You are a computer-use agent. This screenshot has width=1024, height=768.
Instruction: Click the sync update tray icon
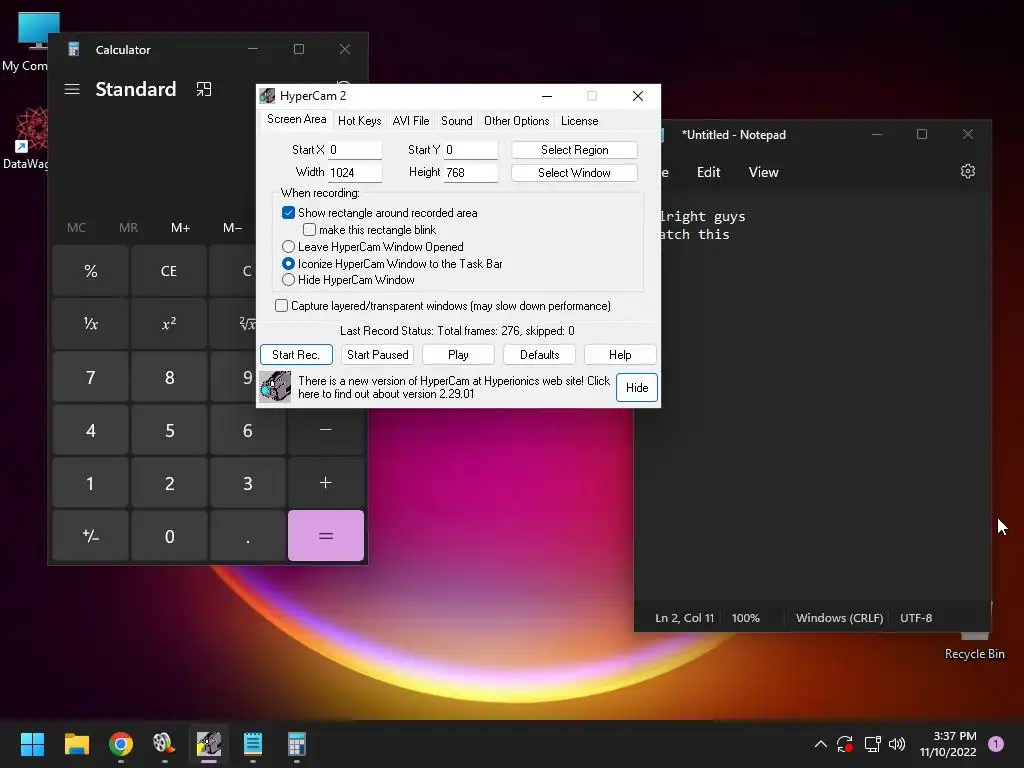pos(845,744)
